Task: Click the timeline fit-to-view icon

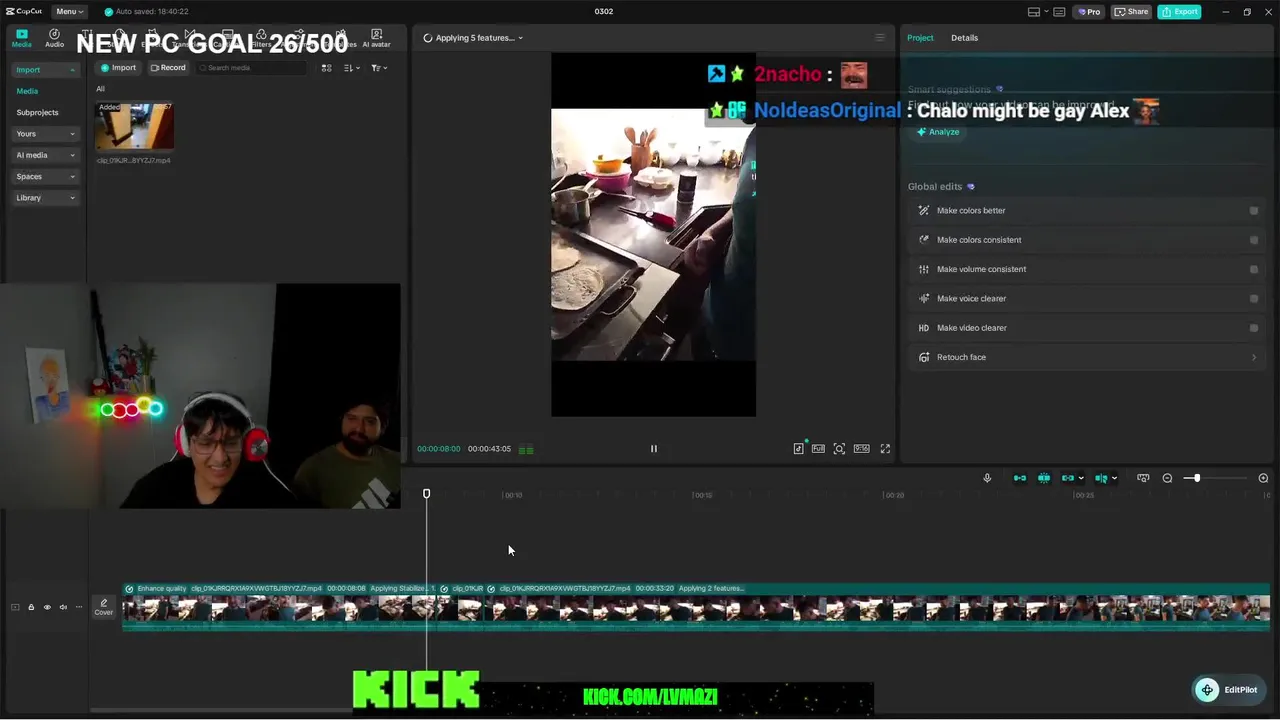Action: coord(1143,478)
